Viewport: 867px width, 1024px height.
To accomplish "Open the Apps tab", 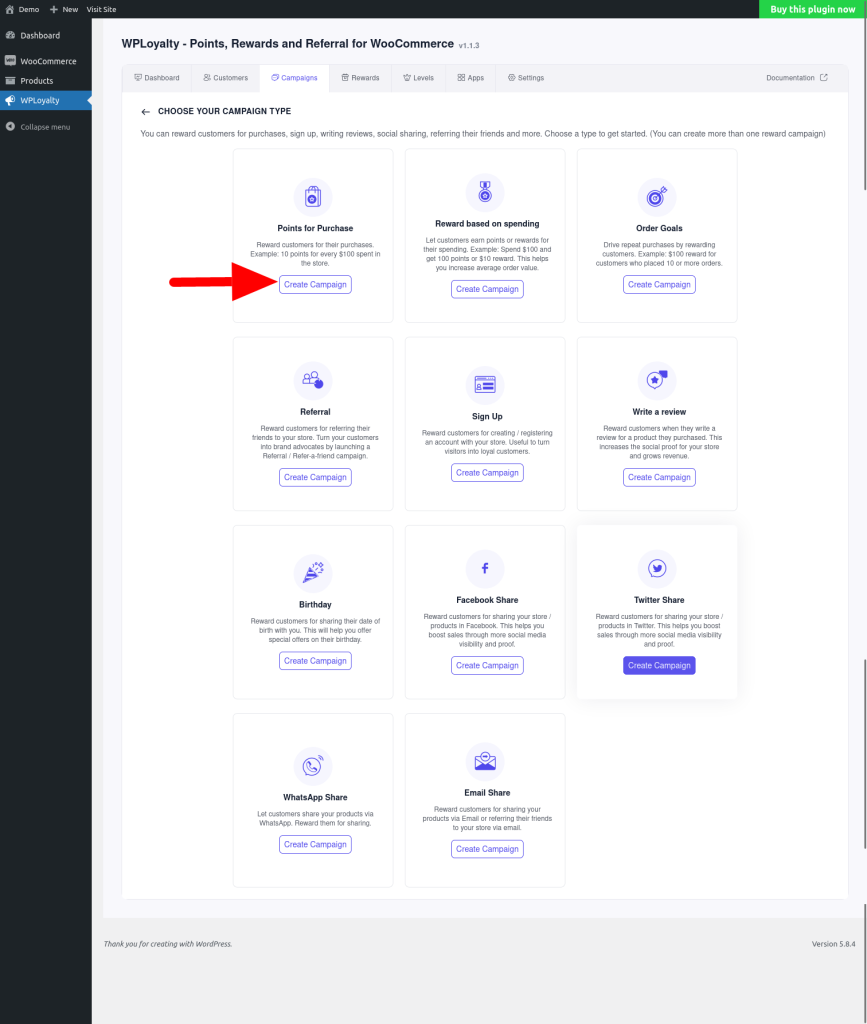I will (x=471, y=78).
